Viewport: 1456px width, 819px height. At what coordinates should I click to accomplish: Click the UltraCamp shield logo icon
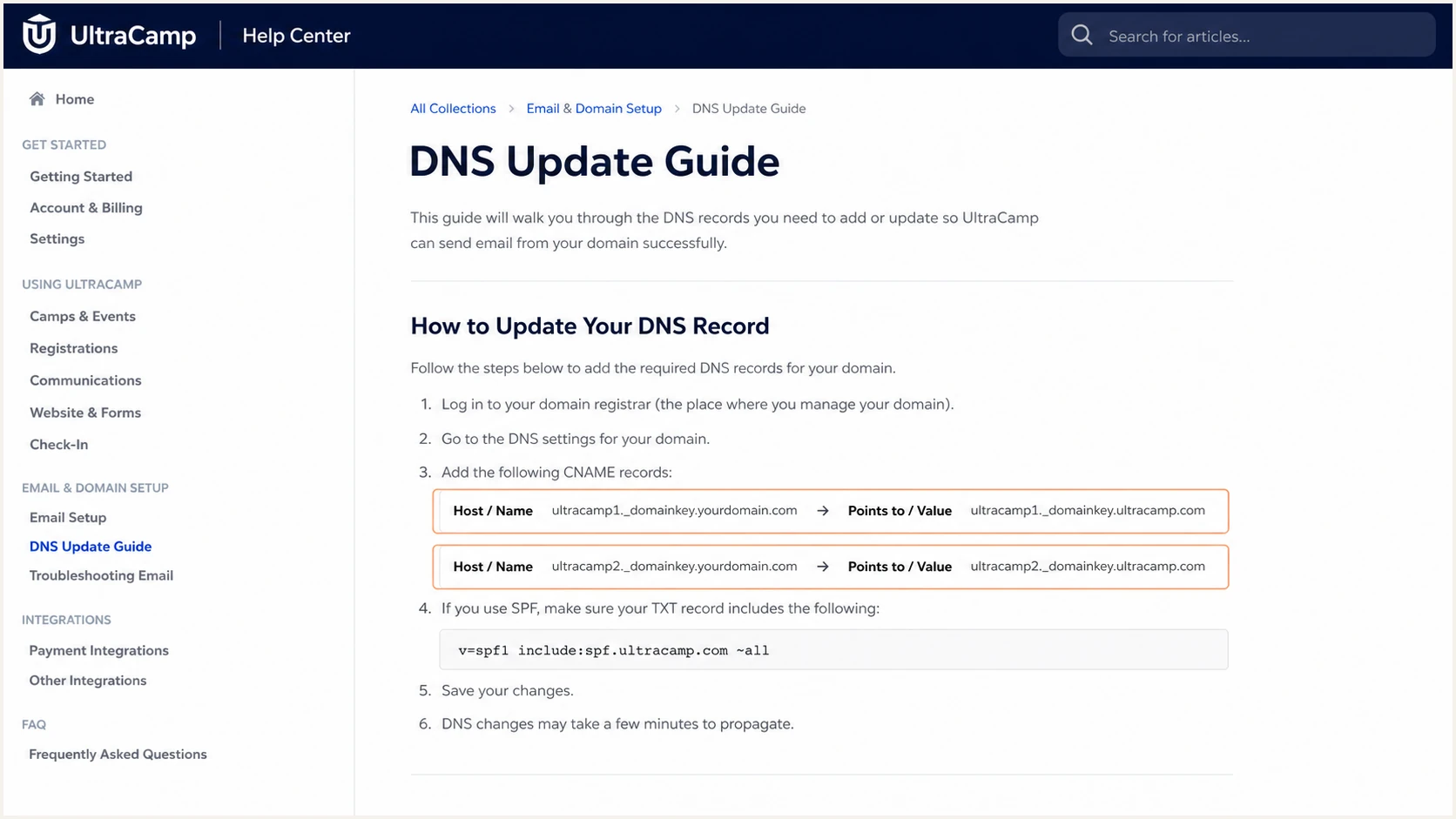click(39, 35)
